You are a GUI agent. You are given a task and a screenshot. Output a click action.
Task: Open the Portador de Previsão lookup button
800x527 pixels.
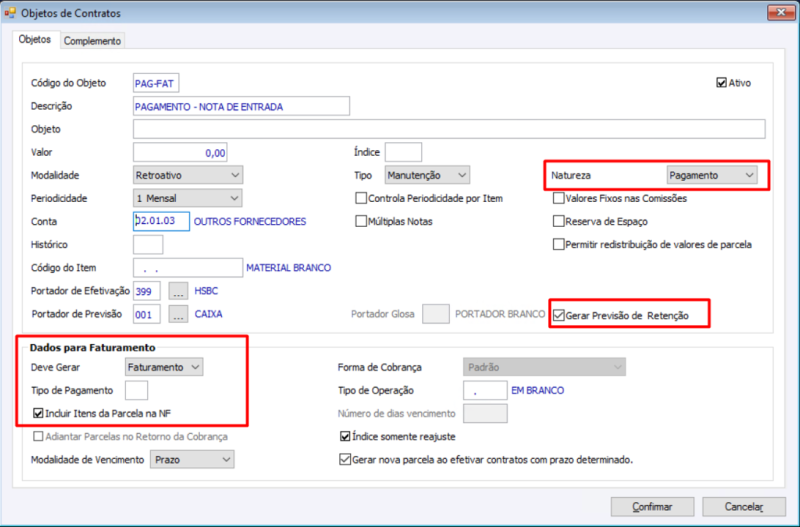pos(178,314)
